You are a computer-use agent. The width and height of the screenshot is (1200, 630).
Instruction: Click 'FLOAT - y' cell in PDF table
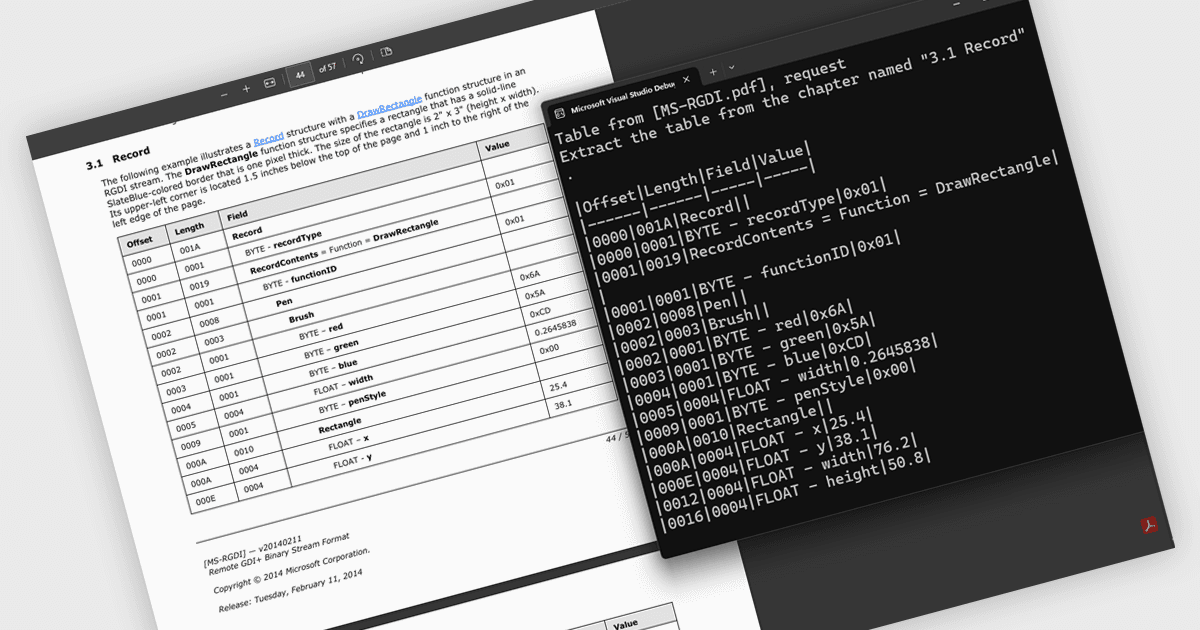click(x=354, y=461)
